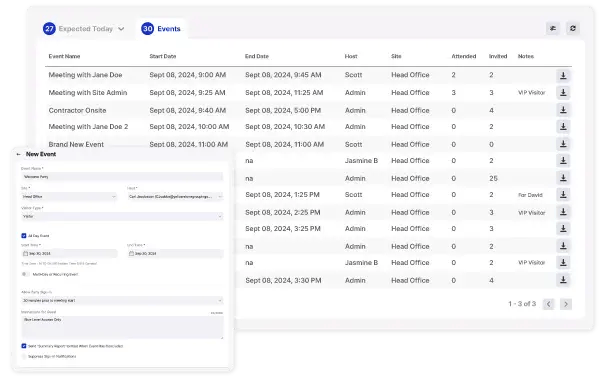Sort by the Event Name column header

click(x=64, y=56)
